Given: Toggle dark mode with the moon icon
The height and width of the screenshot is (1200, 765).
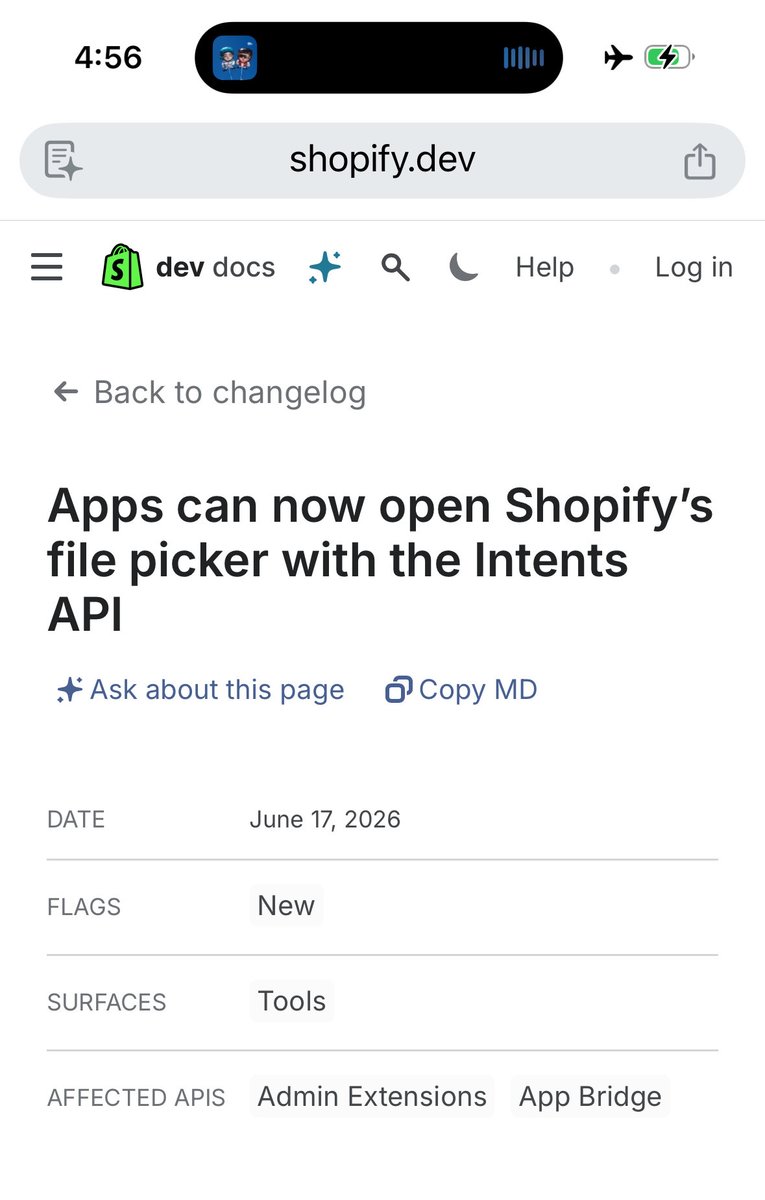Looking at the screenshot, I should pyautogui.click(x=463, y=267).
